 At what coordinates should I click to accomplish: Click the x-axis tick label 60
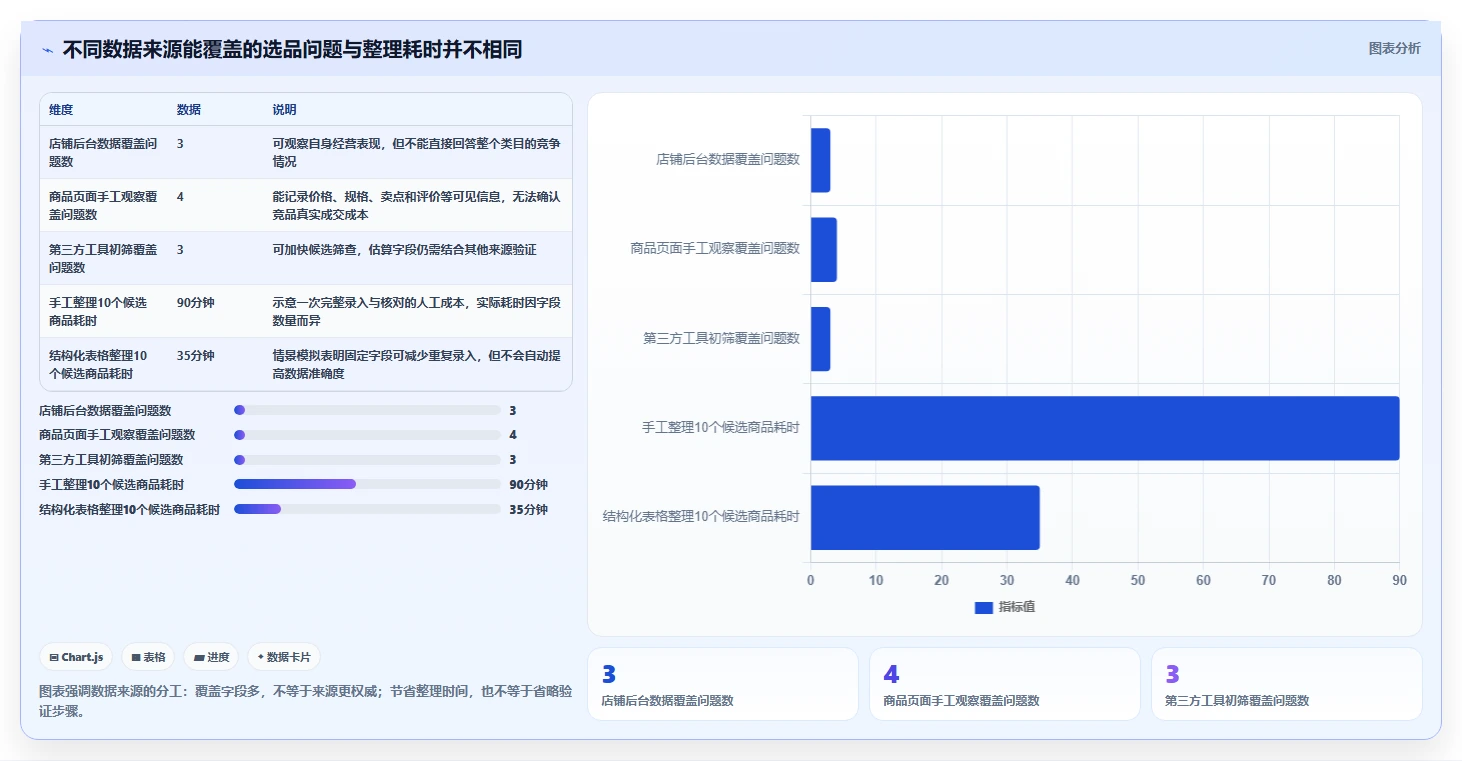coord(1203,581)
